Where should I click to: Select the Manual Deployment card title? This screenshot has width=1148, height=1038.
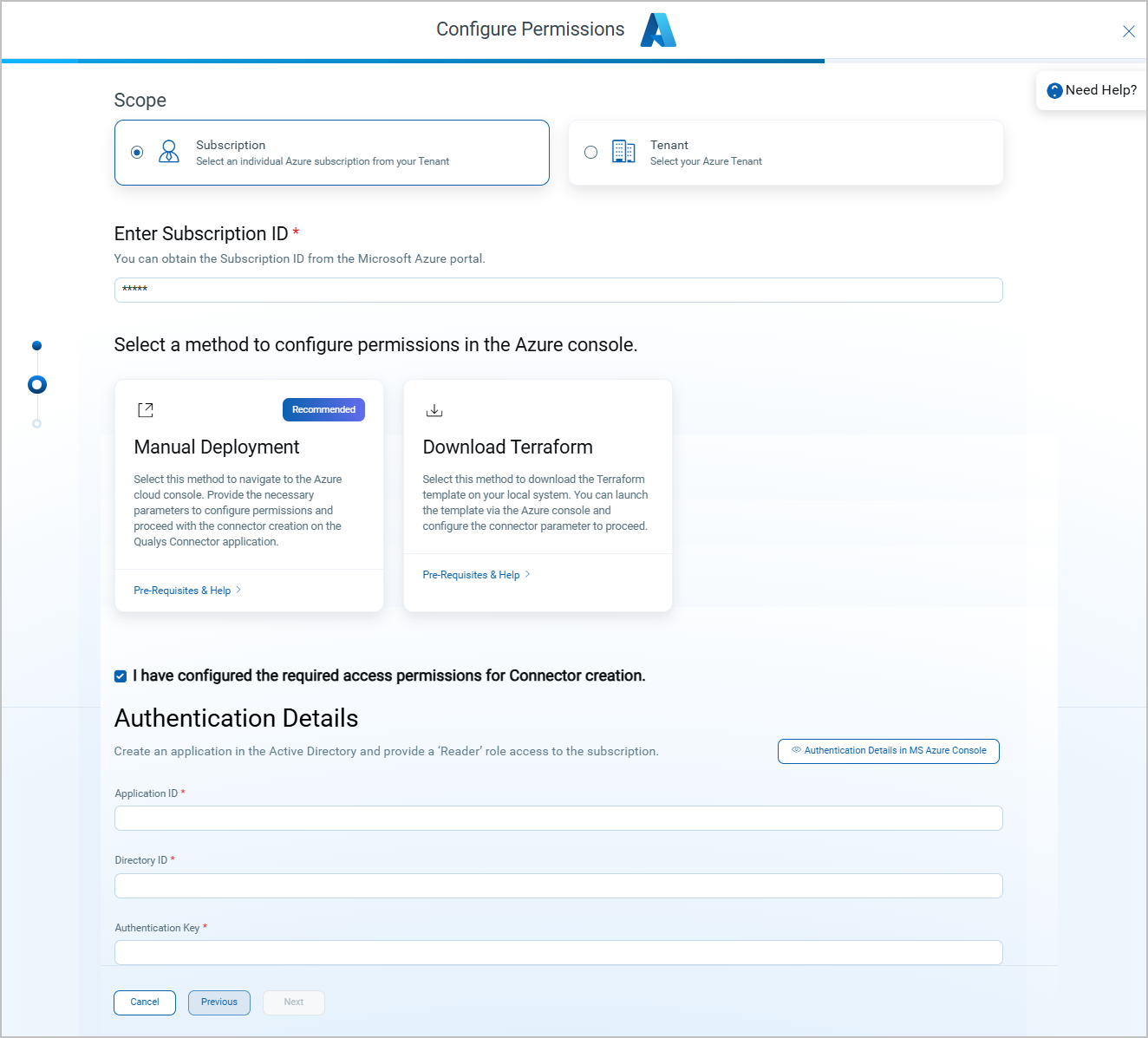click(217, 447)
